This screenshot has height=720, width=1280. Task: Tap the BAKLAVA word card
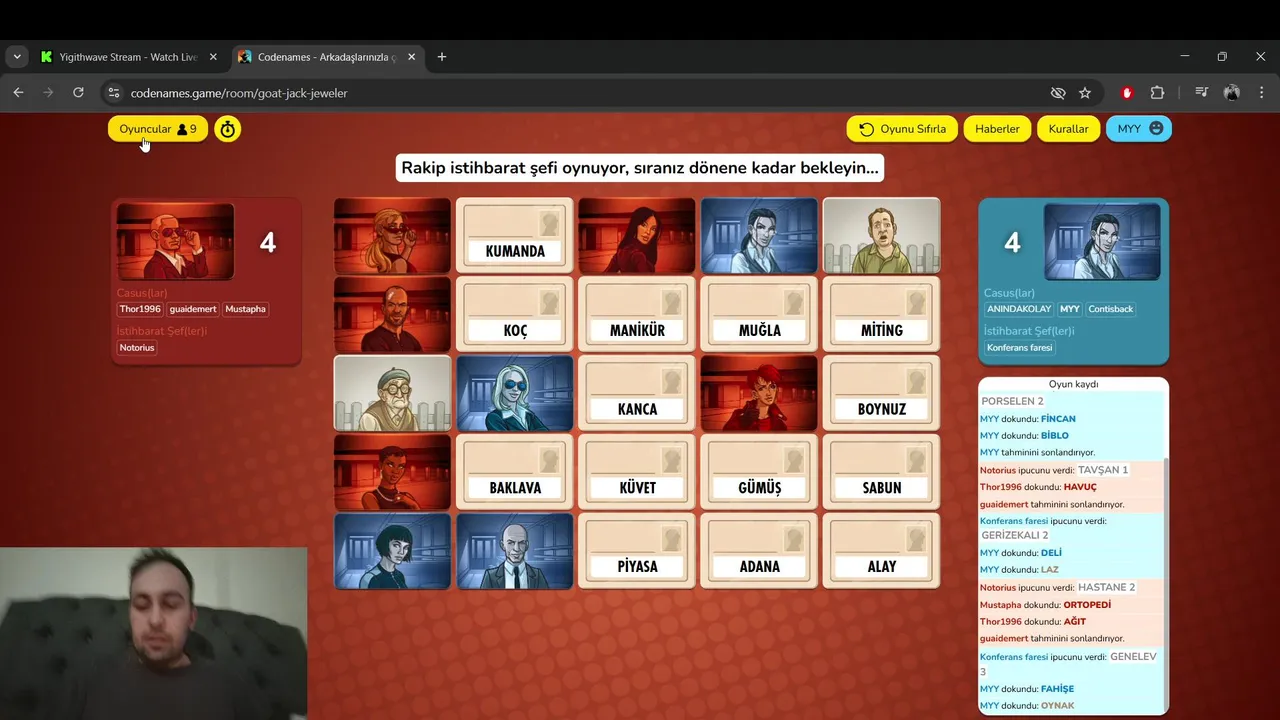[515, 473]
